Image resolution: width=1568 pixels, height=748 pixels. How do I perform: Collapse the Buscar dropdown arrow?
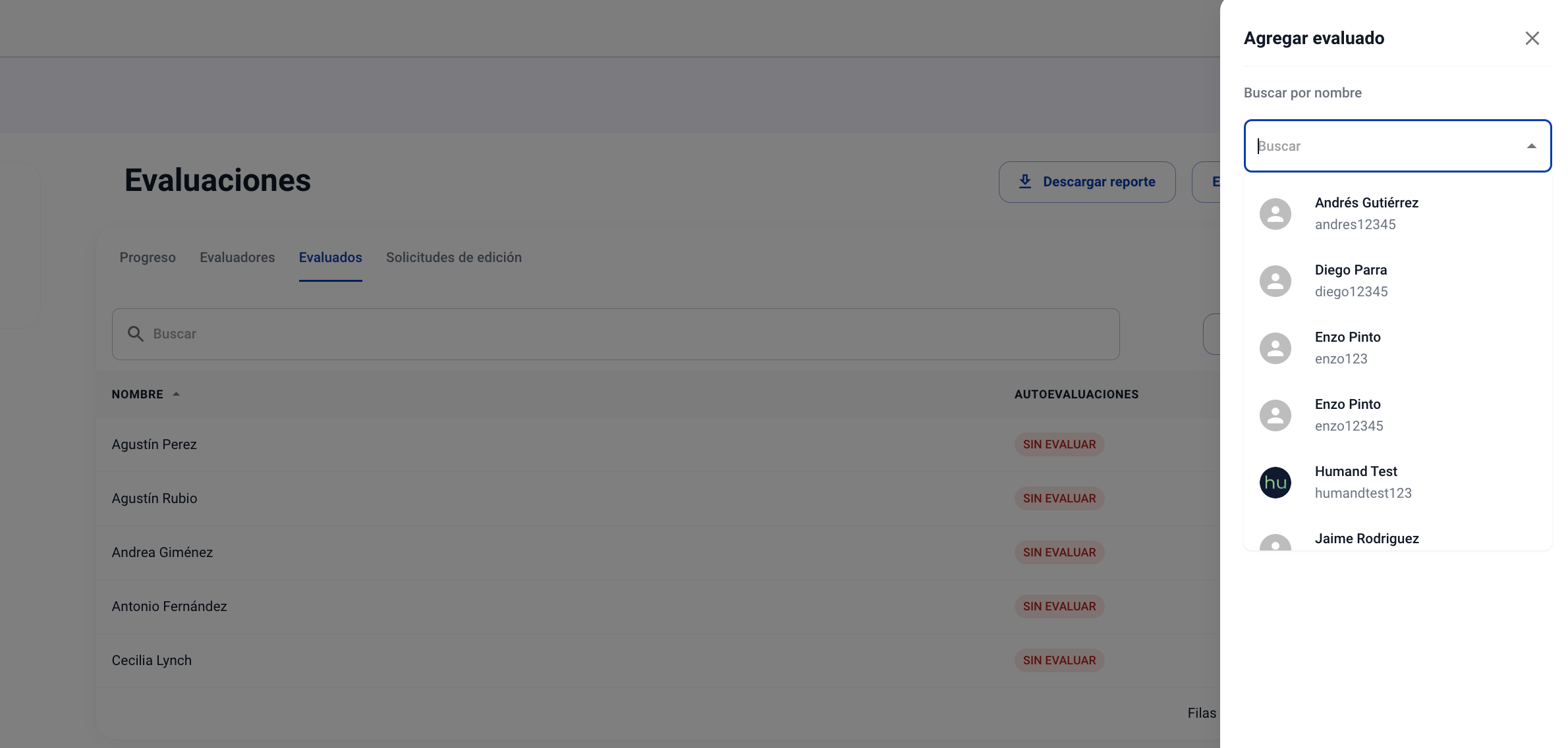pyautogui.click(x=1532, y=146)
